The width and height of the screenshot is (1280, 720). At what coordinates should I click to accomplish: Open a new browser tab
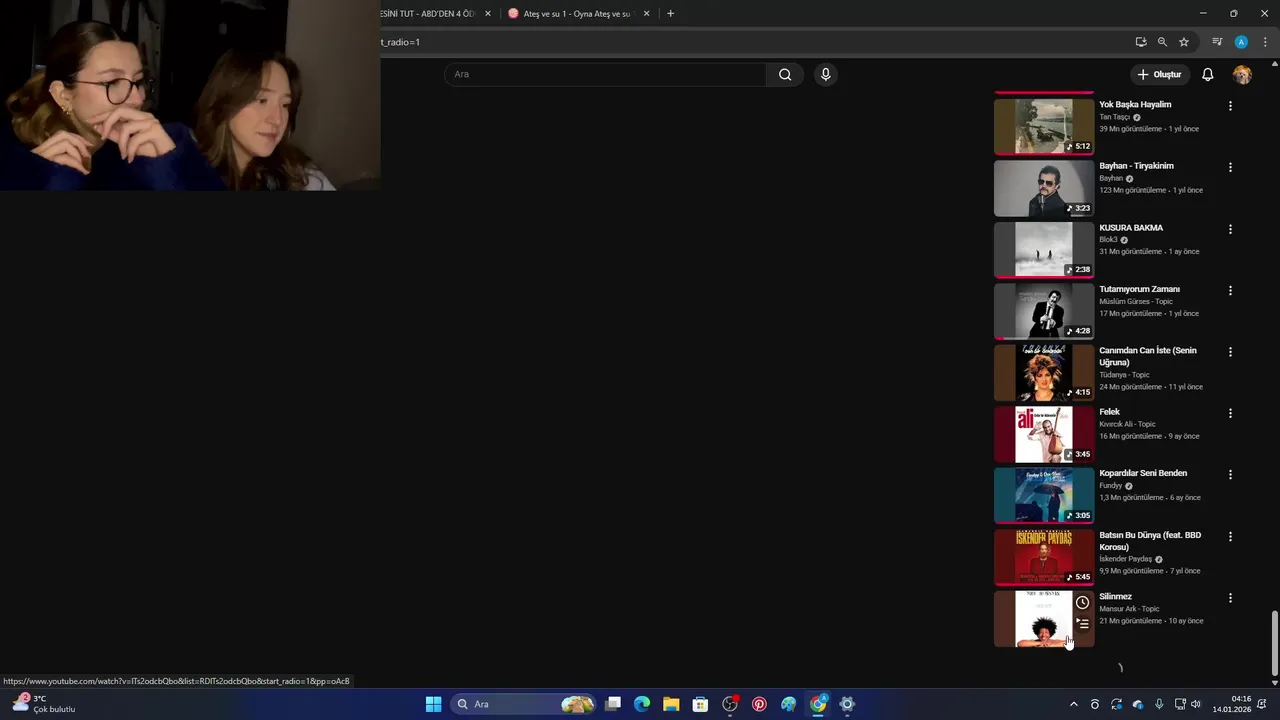[x=670, y=14]
